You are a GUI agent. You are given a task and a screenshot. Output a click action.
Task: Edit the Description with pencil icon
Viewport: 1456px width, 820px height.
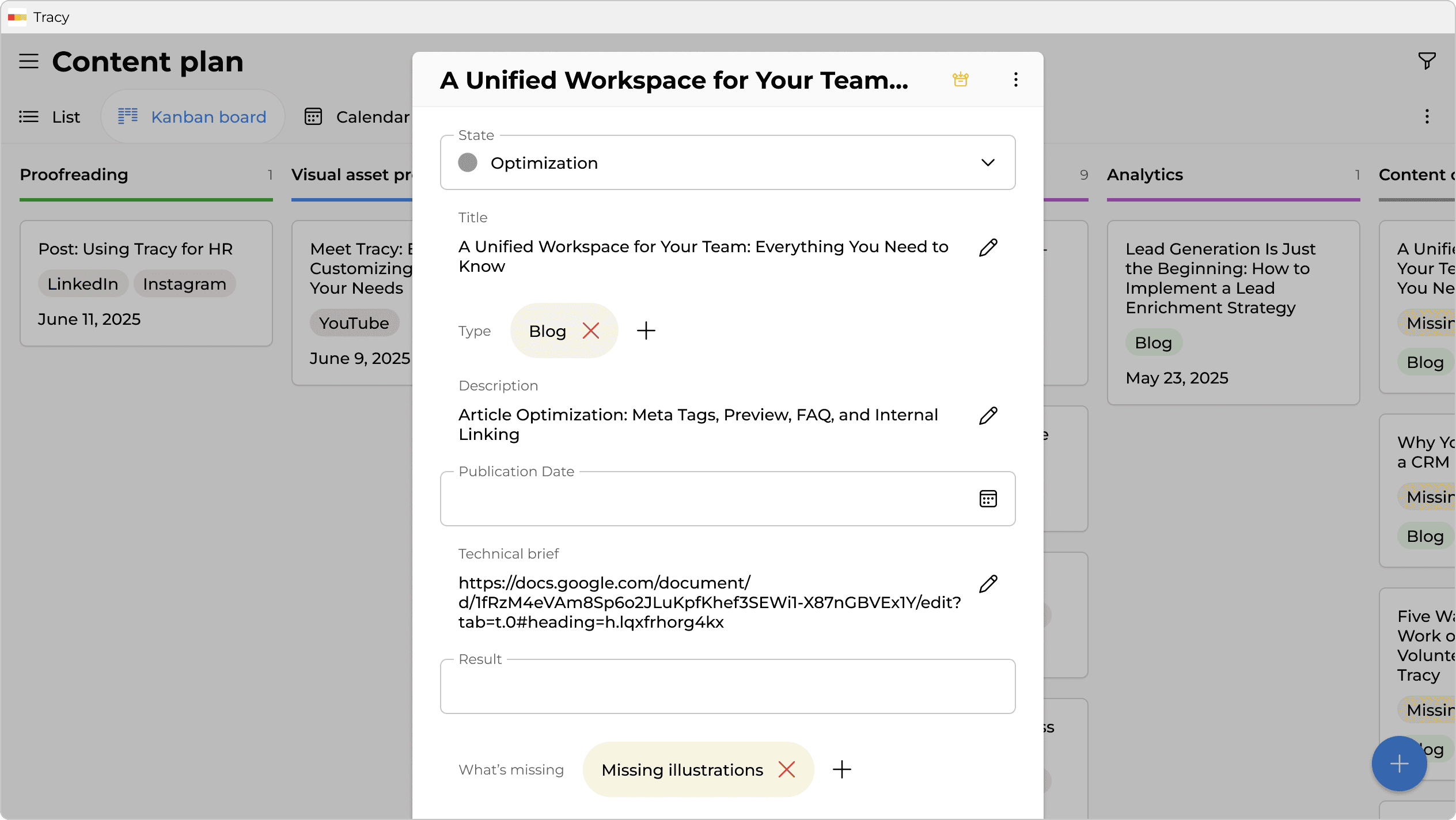tap(988, 416)
